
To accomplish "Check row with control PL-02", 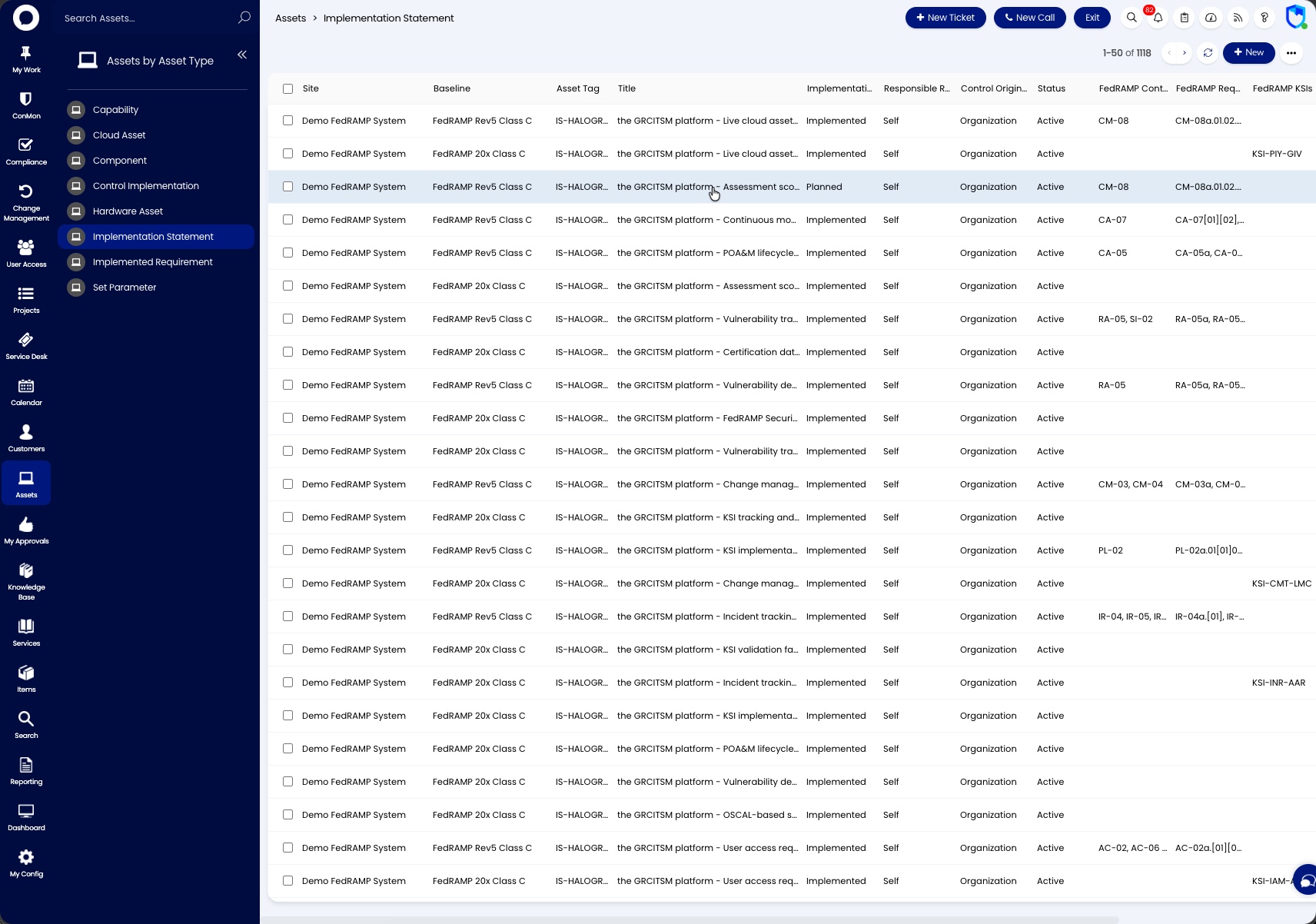I will pos(287,550).
